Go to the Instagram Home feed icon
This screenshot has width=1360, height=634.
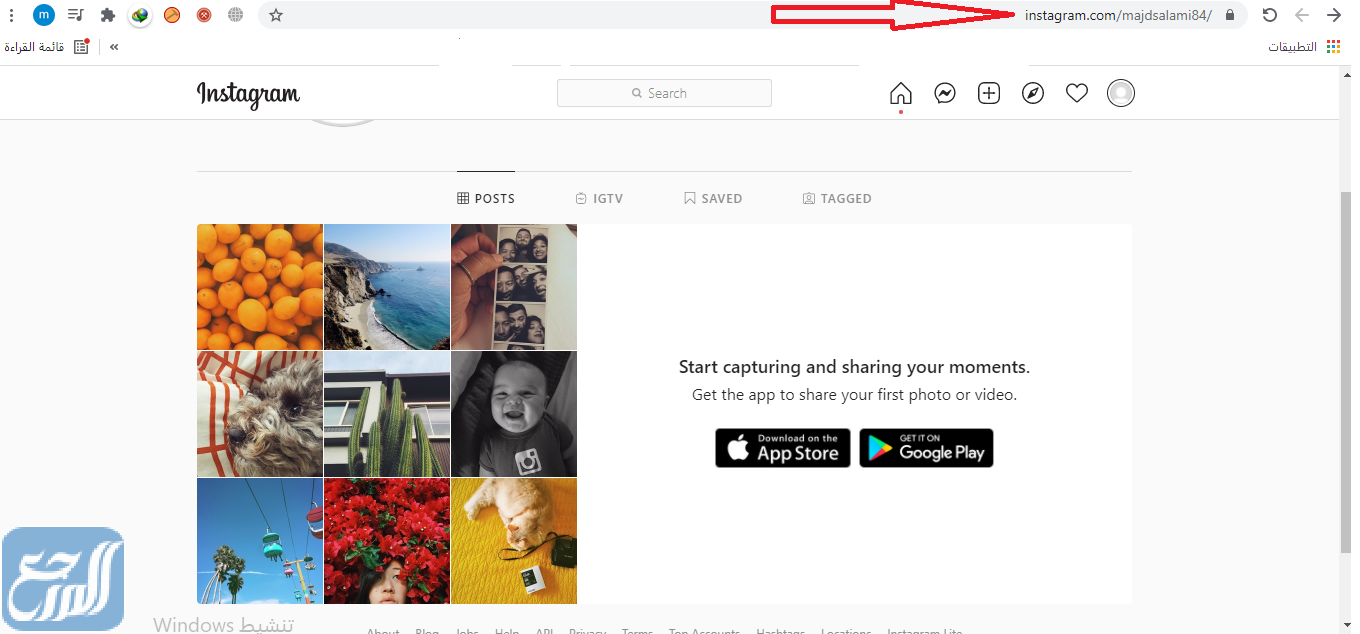901,93
